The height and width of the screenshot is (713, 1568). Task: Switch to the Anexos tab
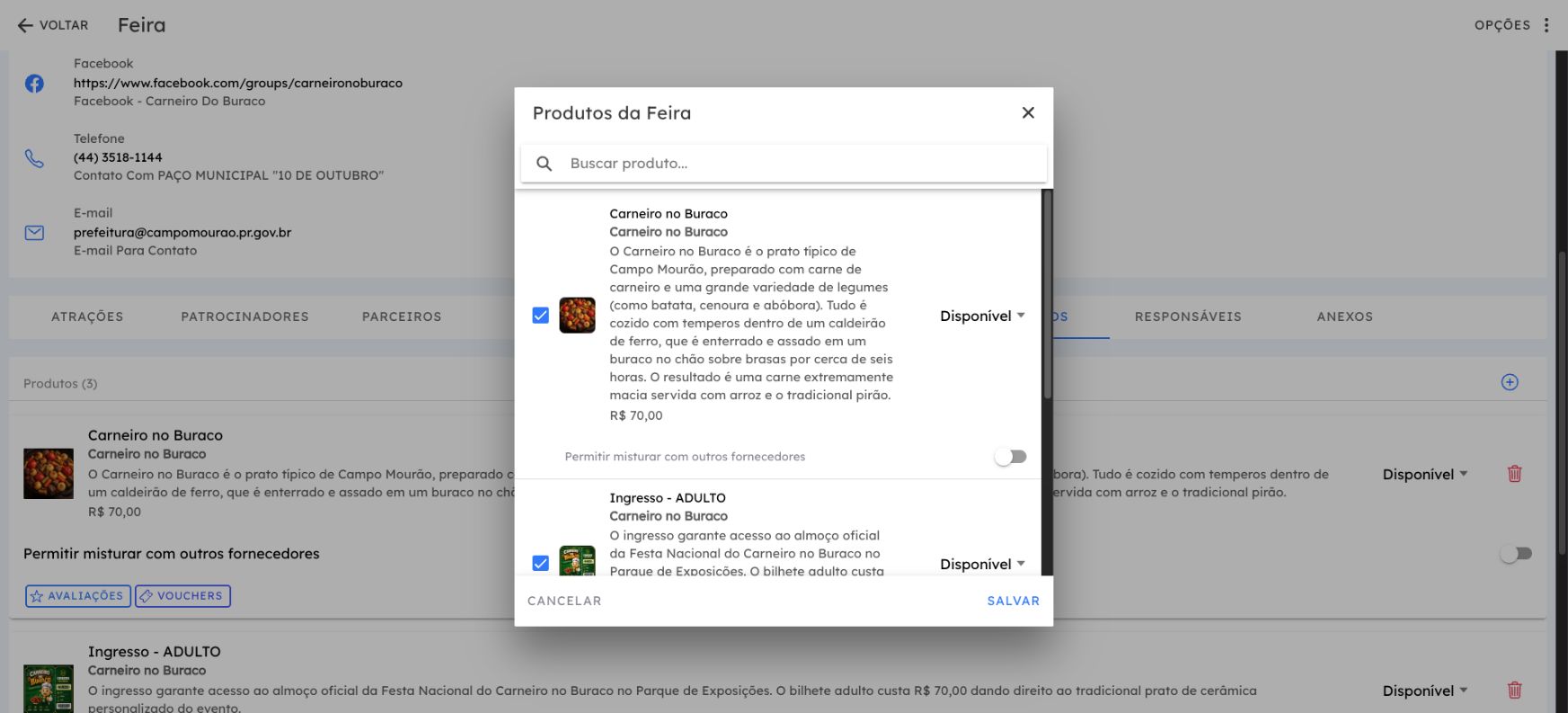[x=1344, y=316]
